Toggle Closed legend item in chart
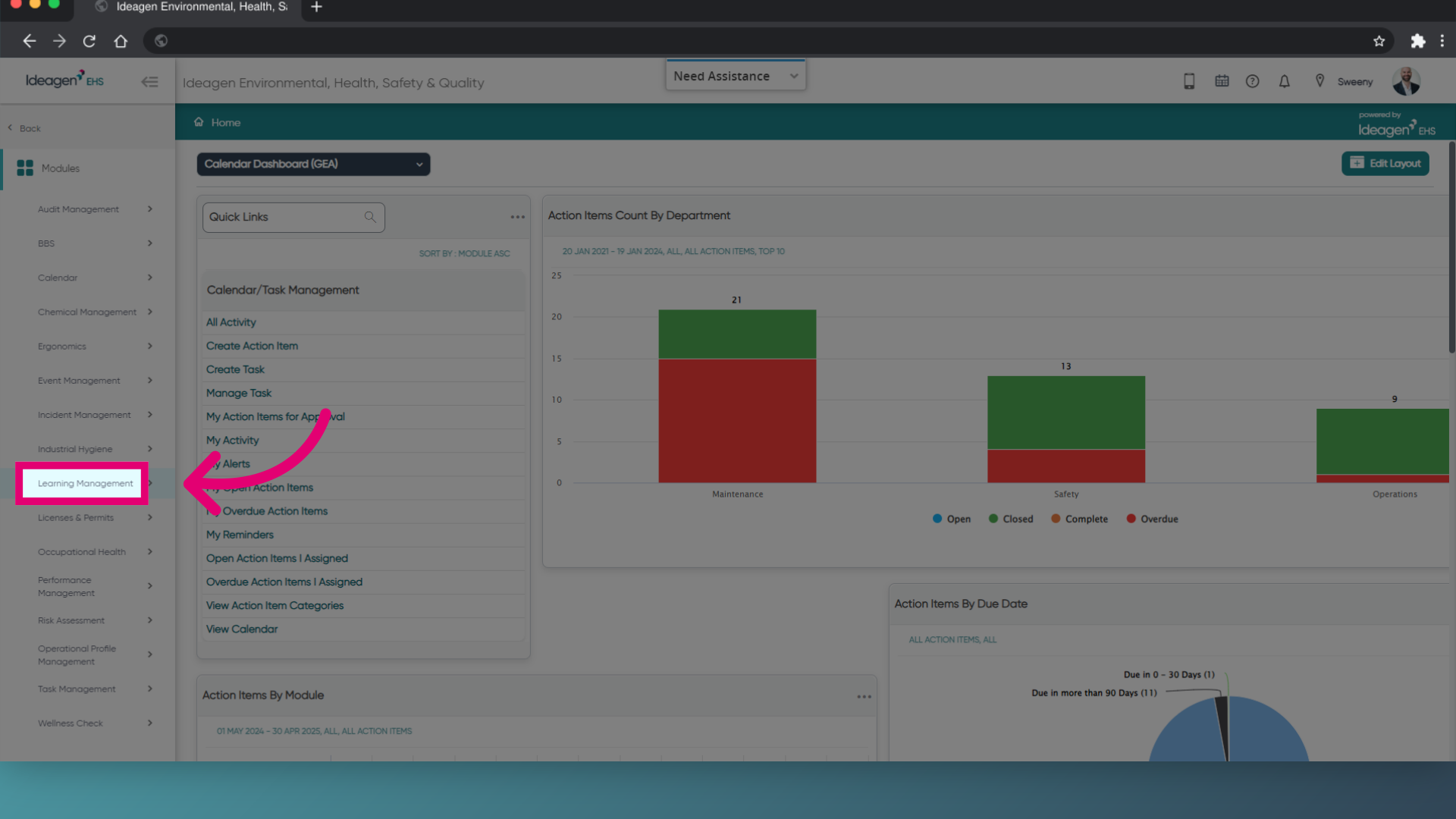This screenshot has width=1456, height=819. click(x=1010, y=519)
